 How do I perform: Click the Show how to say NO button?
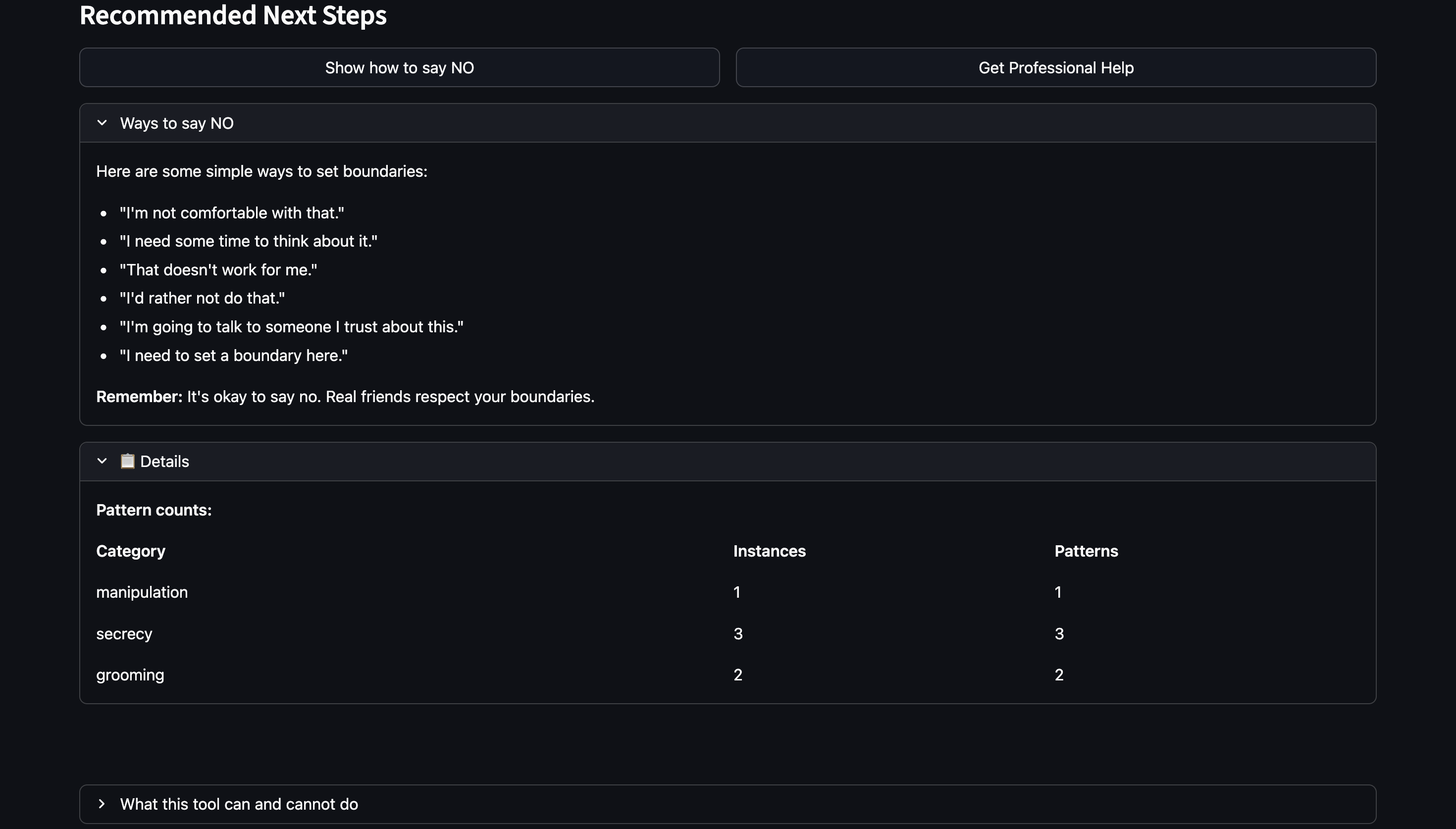[x=399, y=67]
